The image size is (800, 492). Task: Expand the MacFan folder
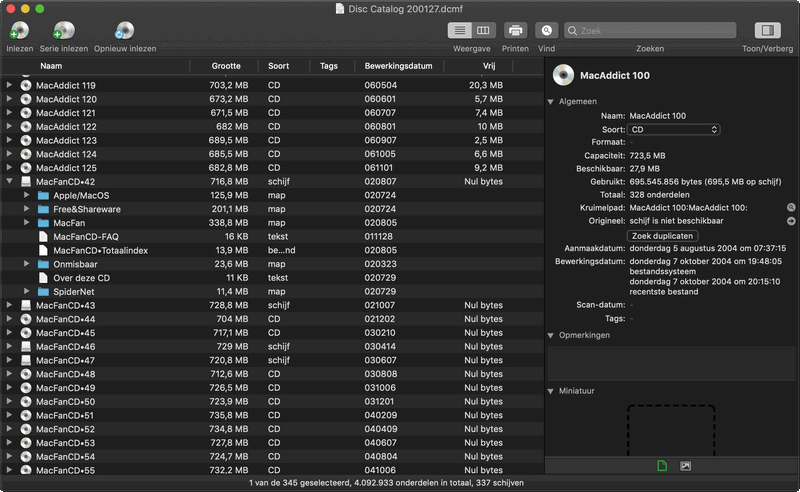pyautogui.click(x=27, y=223)
